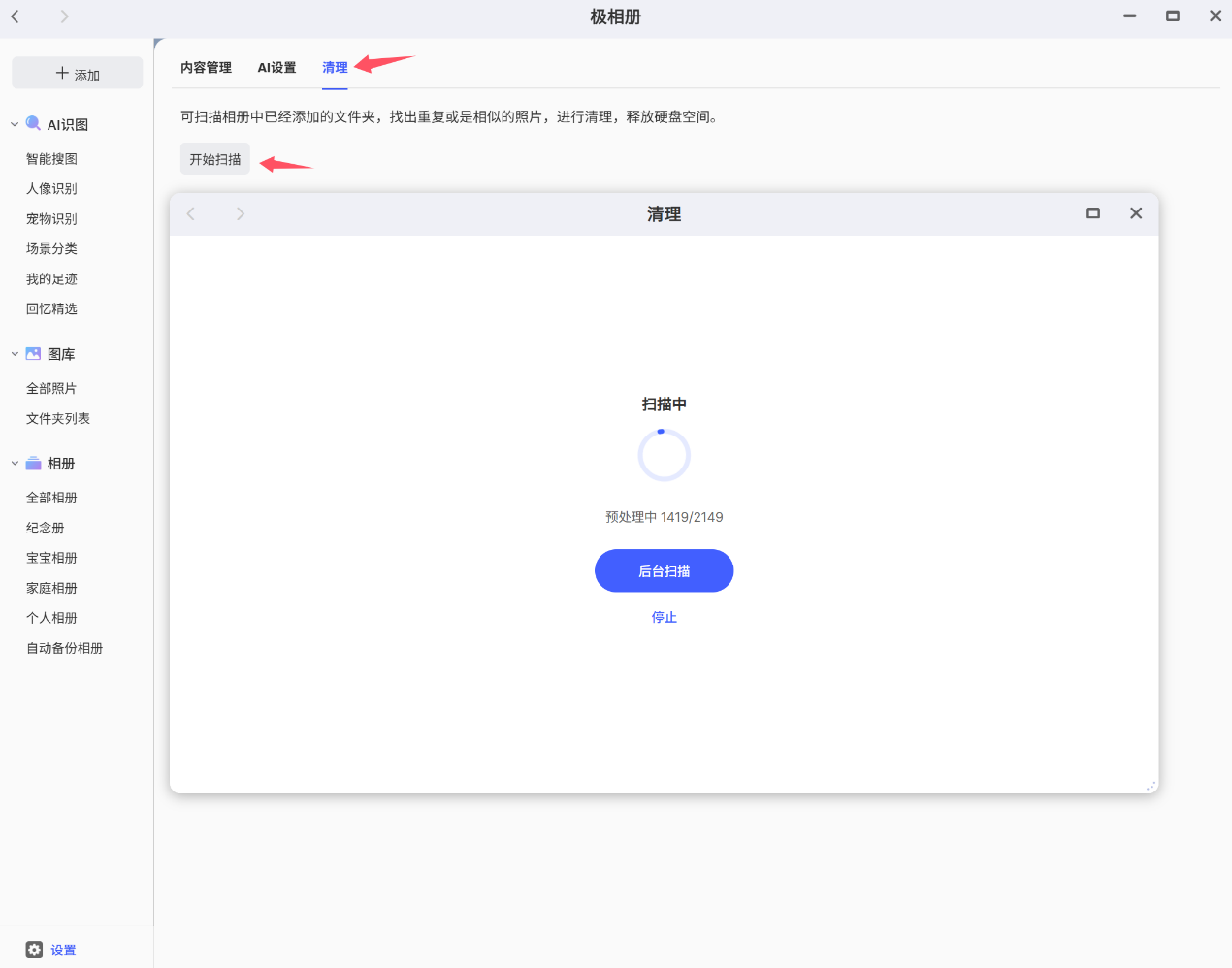1232x968 pixels.
Task: Click the 清理 dialog resize grip corner
Action: 1151,786
